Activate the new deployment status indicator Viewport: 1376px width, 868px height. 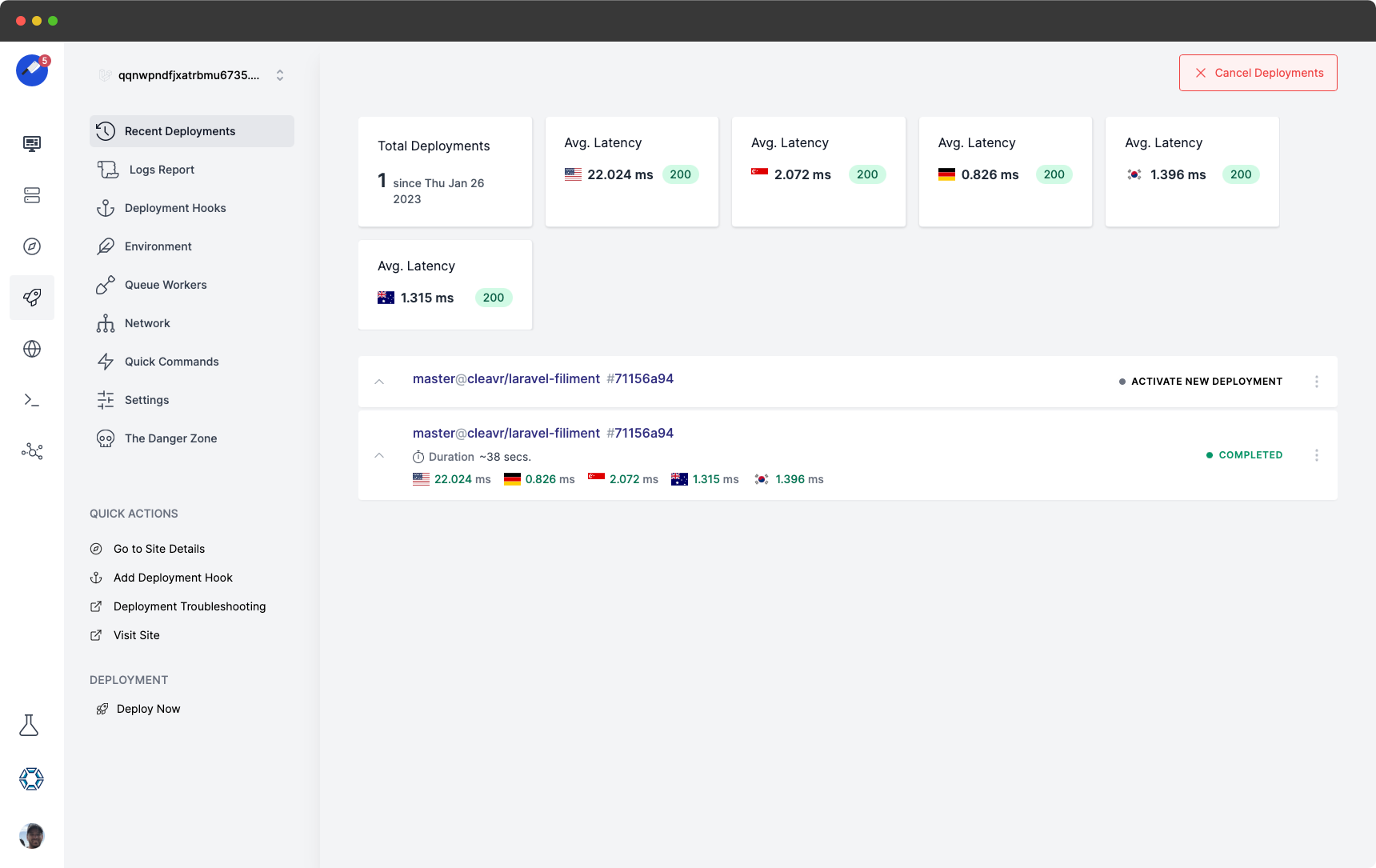[x=1199, y=382]
